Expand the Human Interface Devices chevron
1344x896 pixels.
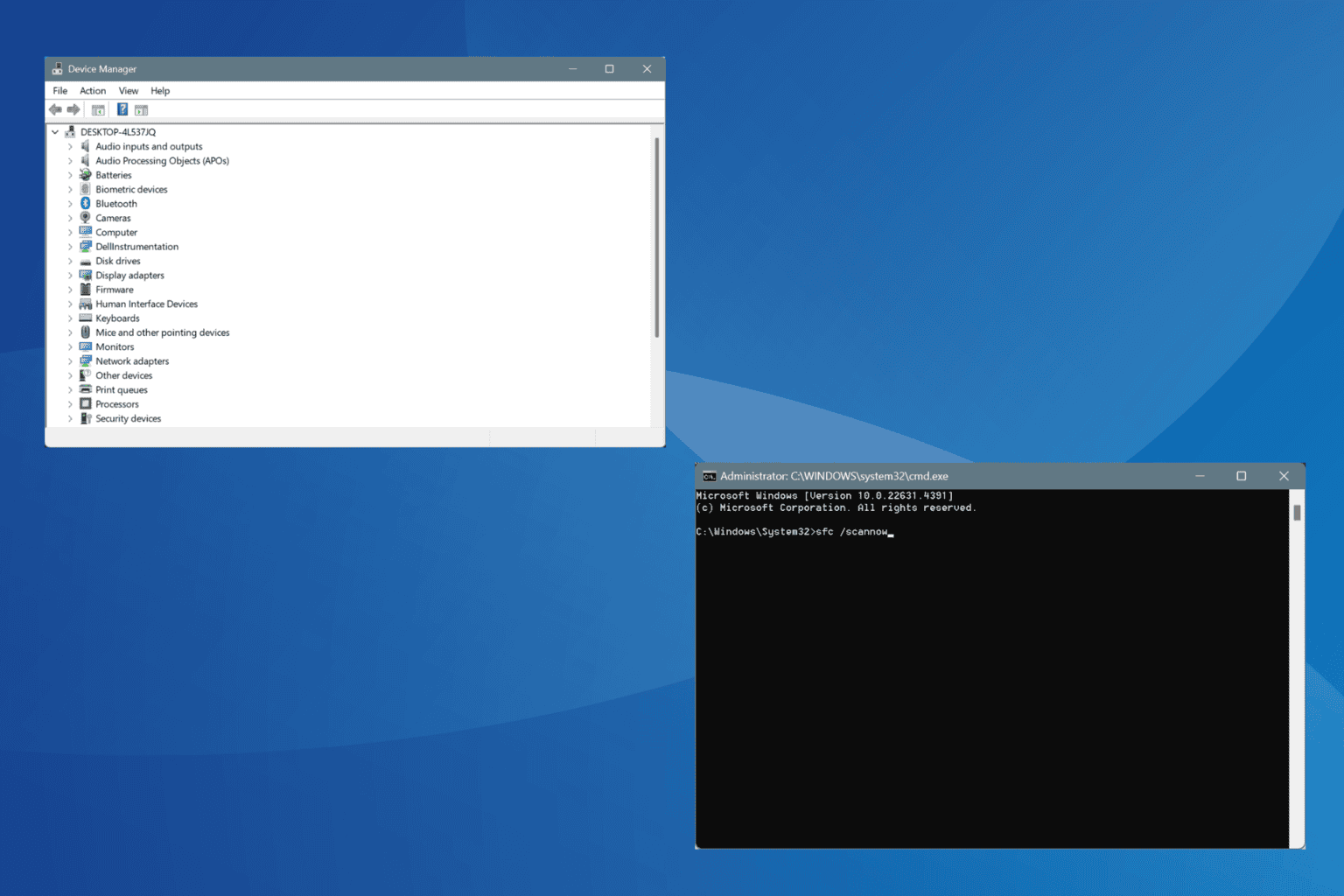pos(70,304)
